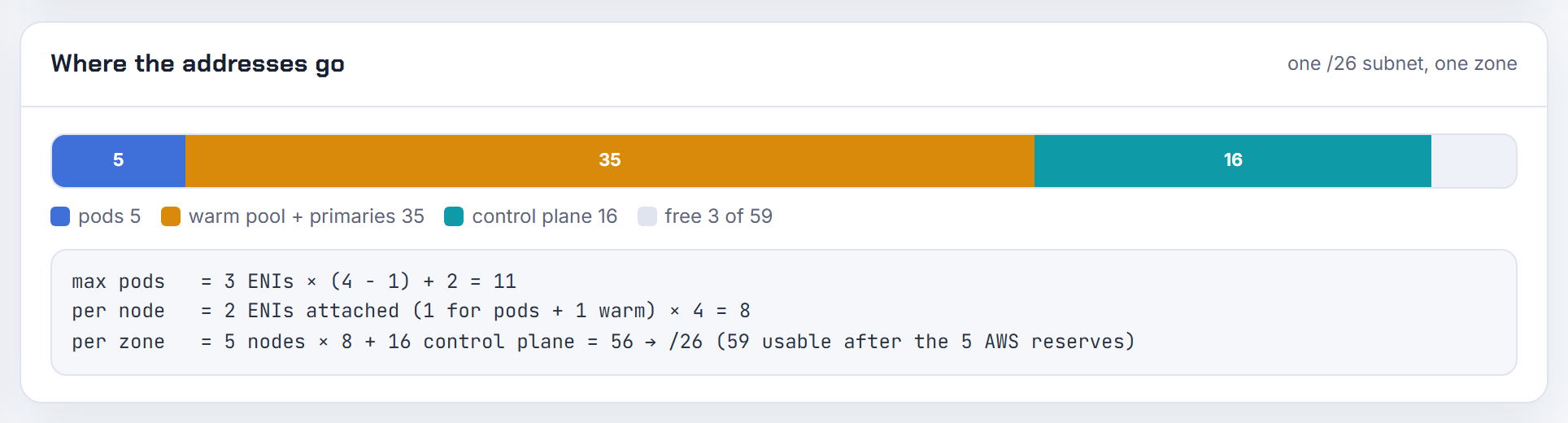
Task: Click 'control plane 16' legend text
Action: (x=545, y=216)
